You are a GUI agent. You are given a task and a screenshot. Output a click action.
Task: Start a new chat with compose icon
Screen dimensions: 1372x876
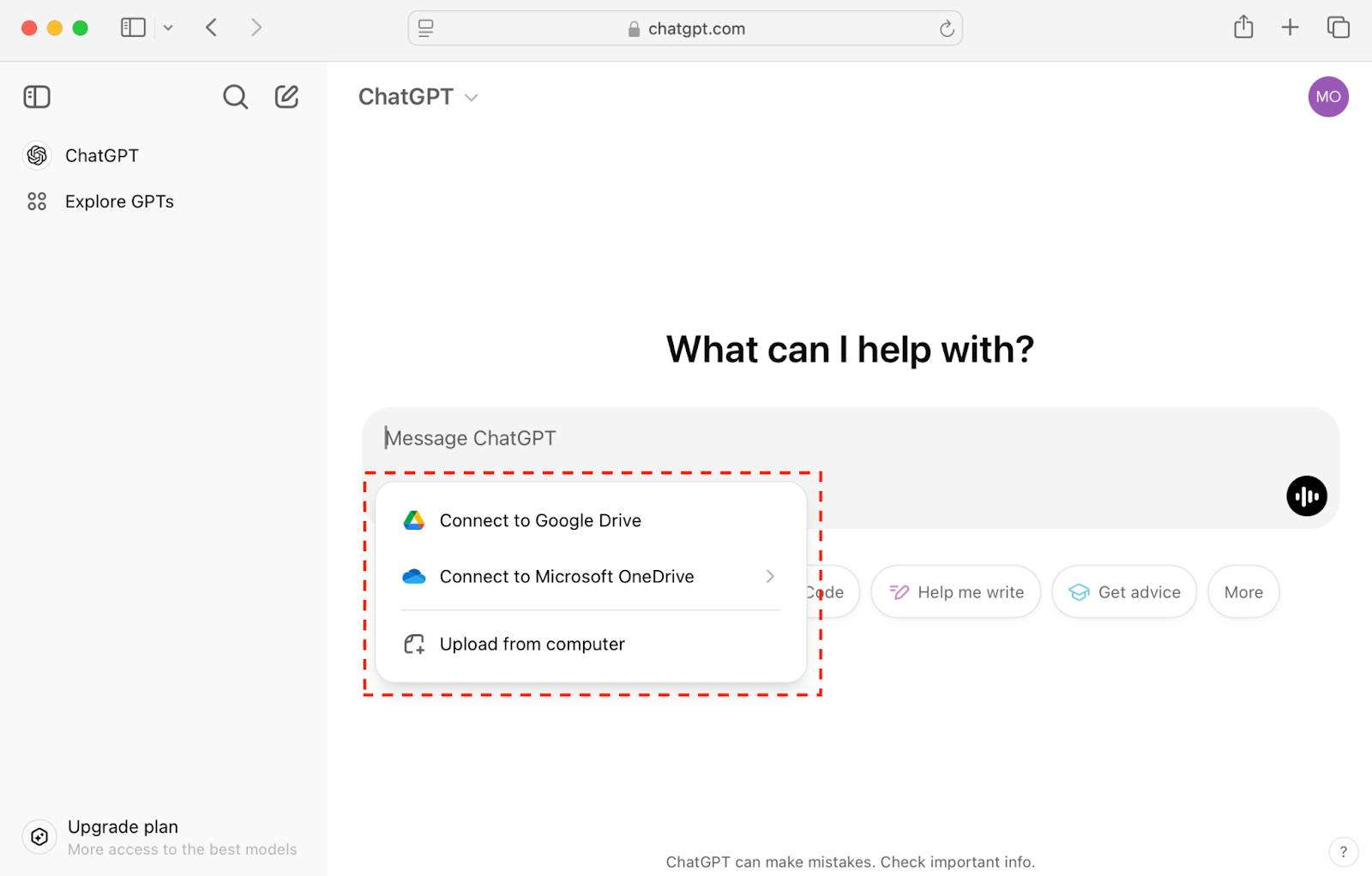(286, 97)
